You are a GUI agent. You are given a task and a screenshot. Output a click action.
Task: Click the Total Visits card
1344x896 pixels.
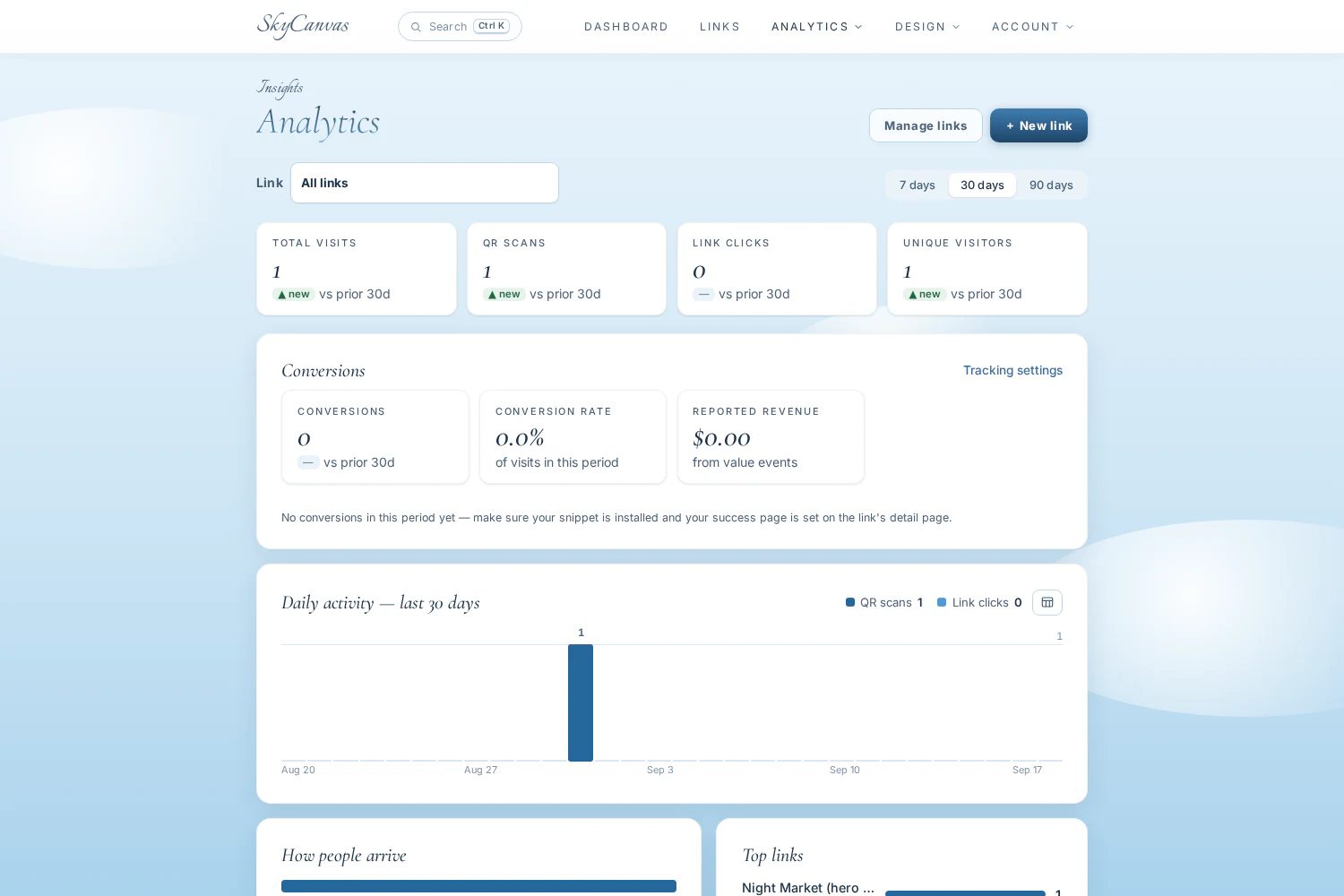[x=357, y=269]
